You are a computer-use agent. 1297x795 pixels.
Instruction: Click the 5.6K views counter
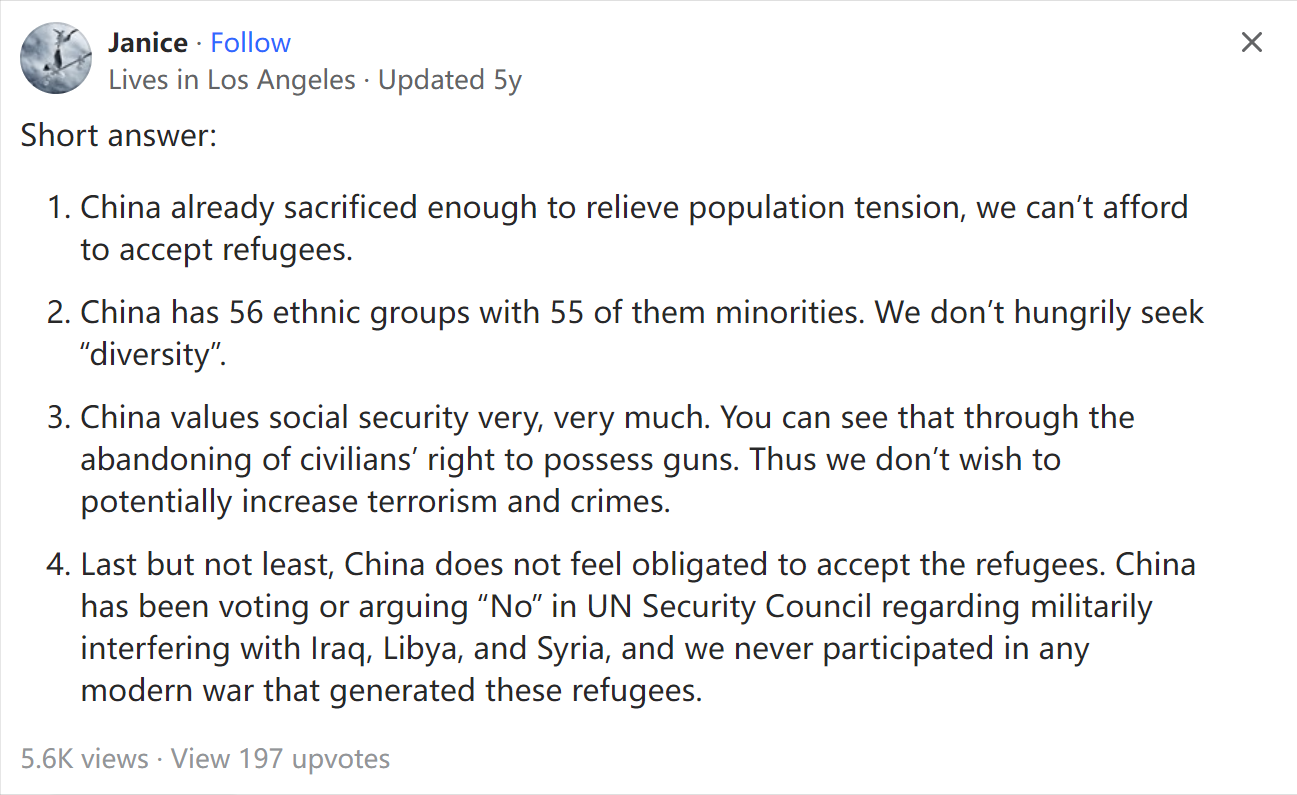click(84, 759)
